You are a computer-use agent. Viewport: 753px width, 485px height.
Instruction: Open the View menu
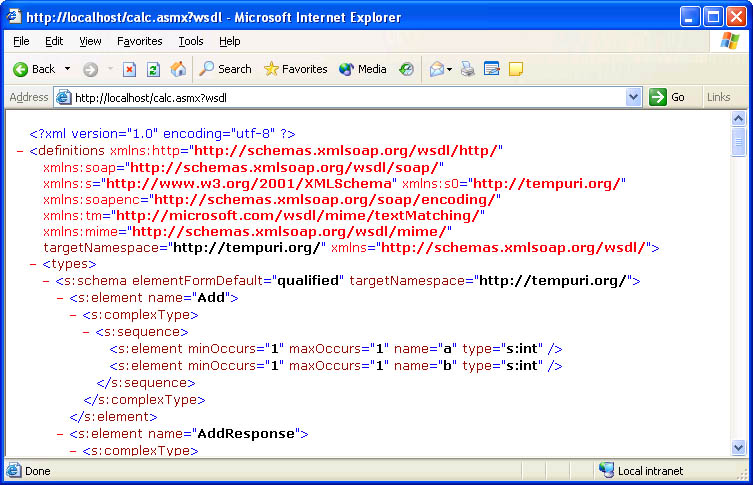click(x=90, y=41)
